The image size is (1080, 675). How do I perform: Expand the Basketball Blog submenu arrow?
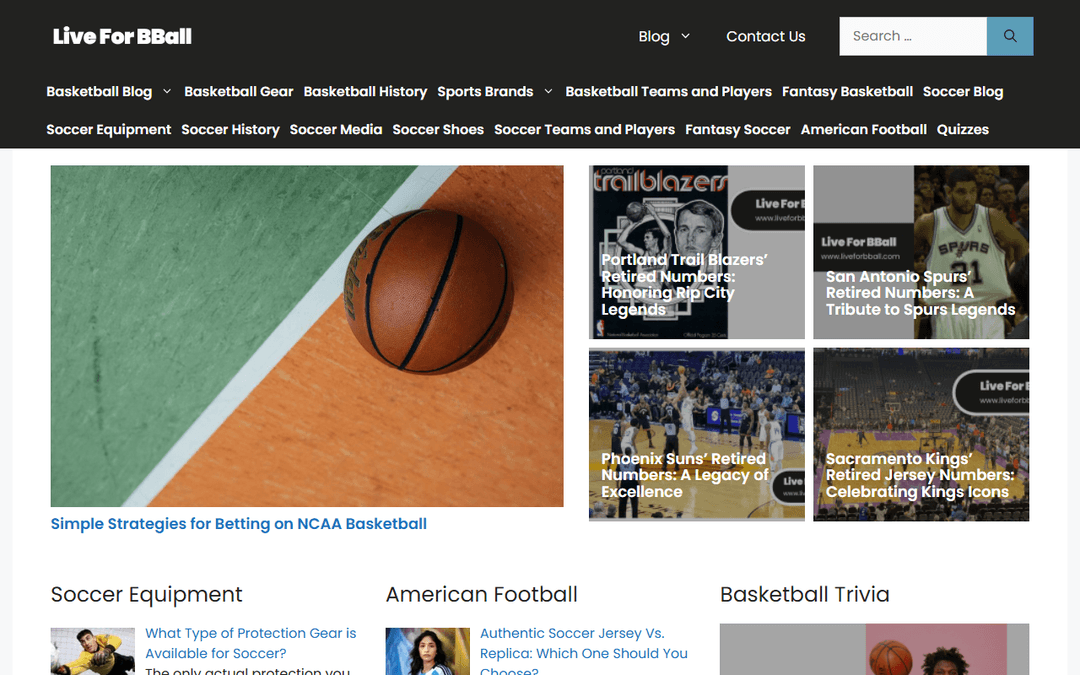pyautogui.click(x=167, y=92)
